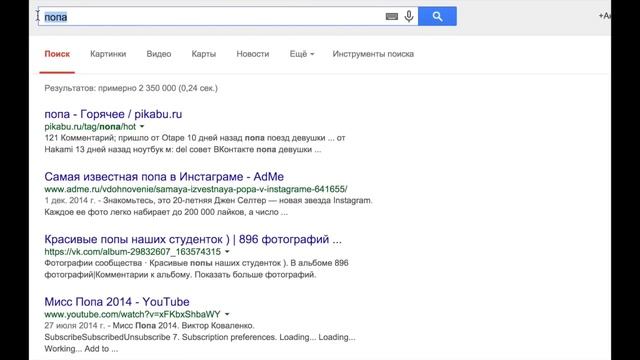Expand the Ещё dropdown menu
The width and height of the screenshot is (640, 360).
coord(302,54)
